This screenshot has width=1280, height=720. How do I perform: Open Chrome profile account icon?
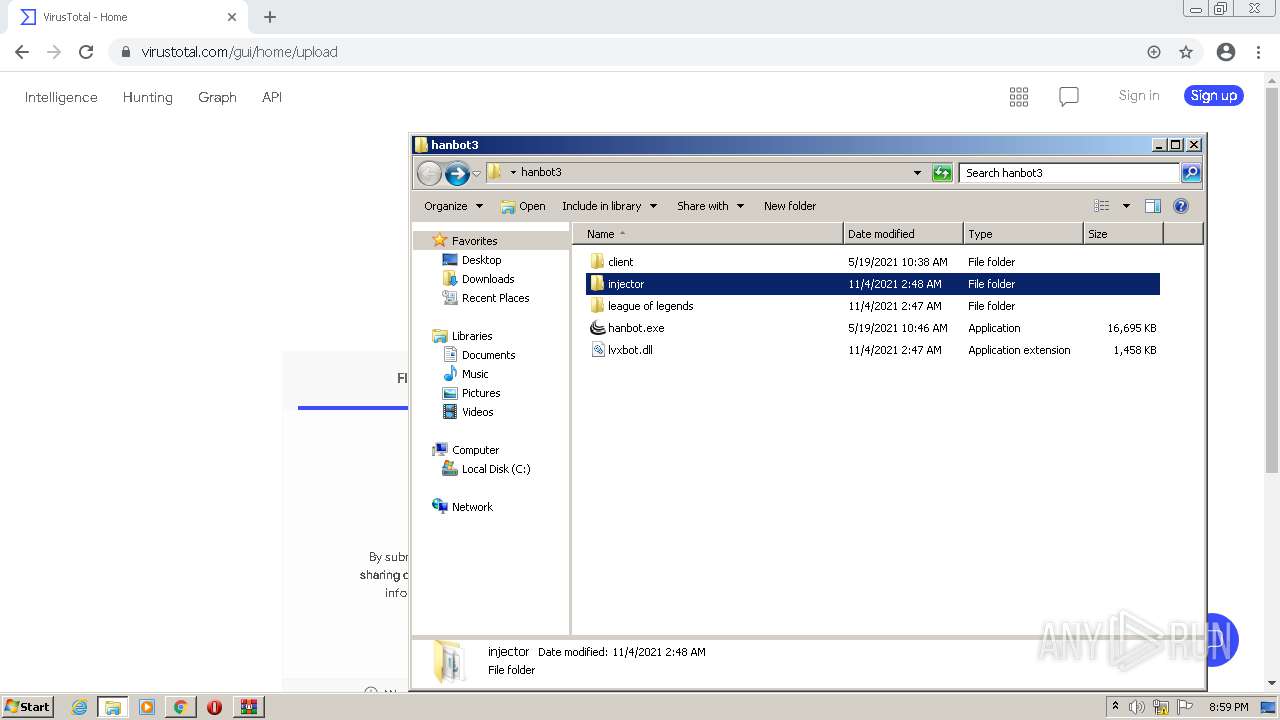tap(1226, 52)
